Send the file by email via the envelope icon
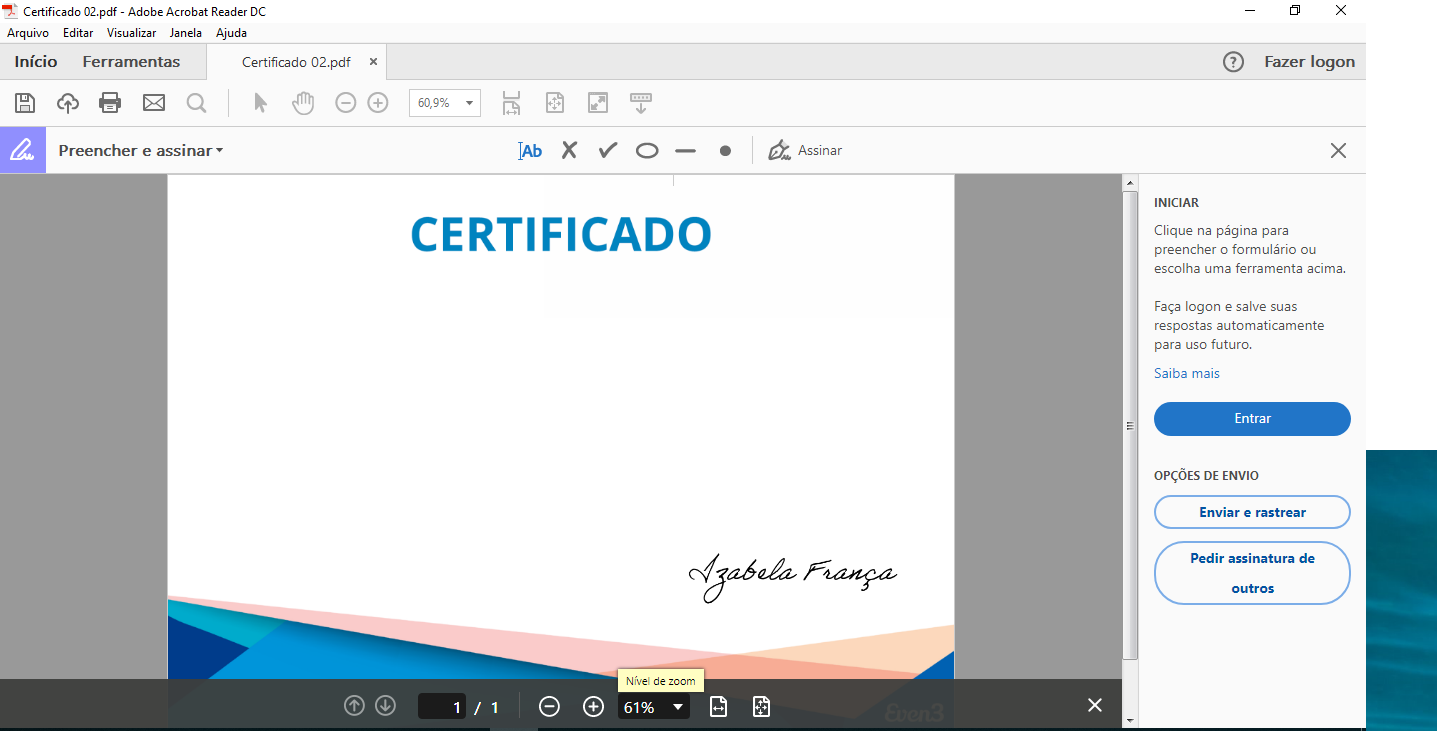Viewport: 1437px width, 731px height. click(153, 102)
